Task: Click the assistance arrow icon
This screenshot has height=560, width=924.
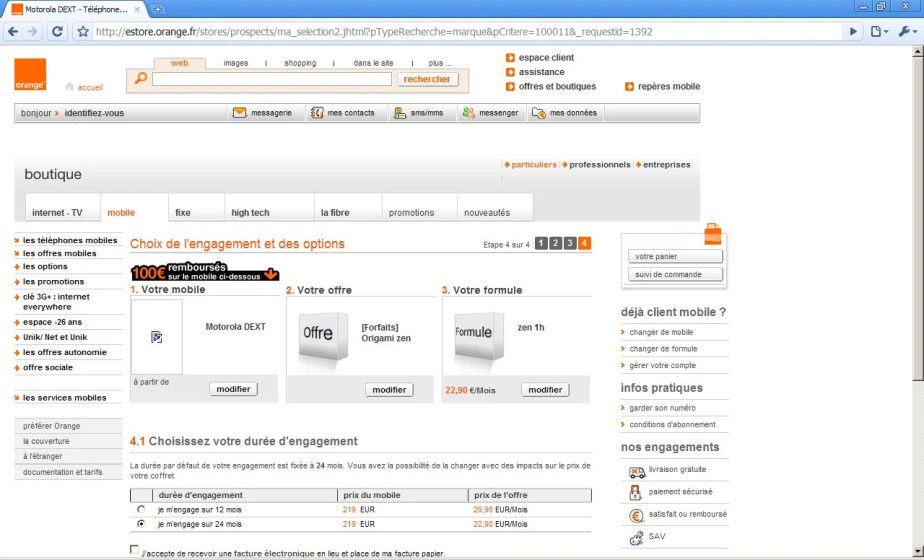Action: pyautogui.click(x=510, y=72)
